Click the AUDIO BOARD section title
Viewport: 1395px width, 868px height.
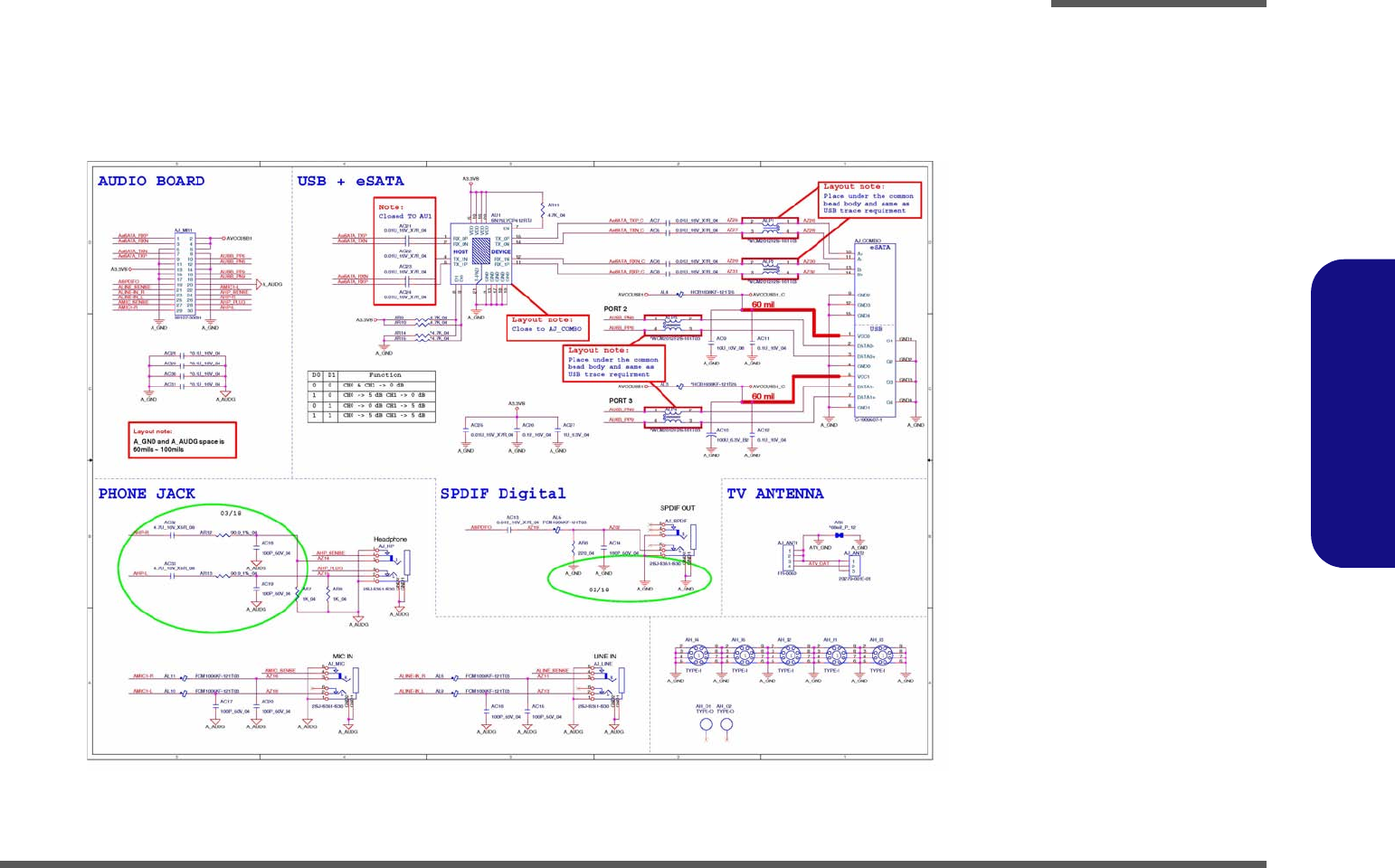(151, 181)
